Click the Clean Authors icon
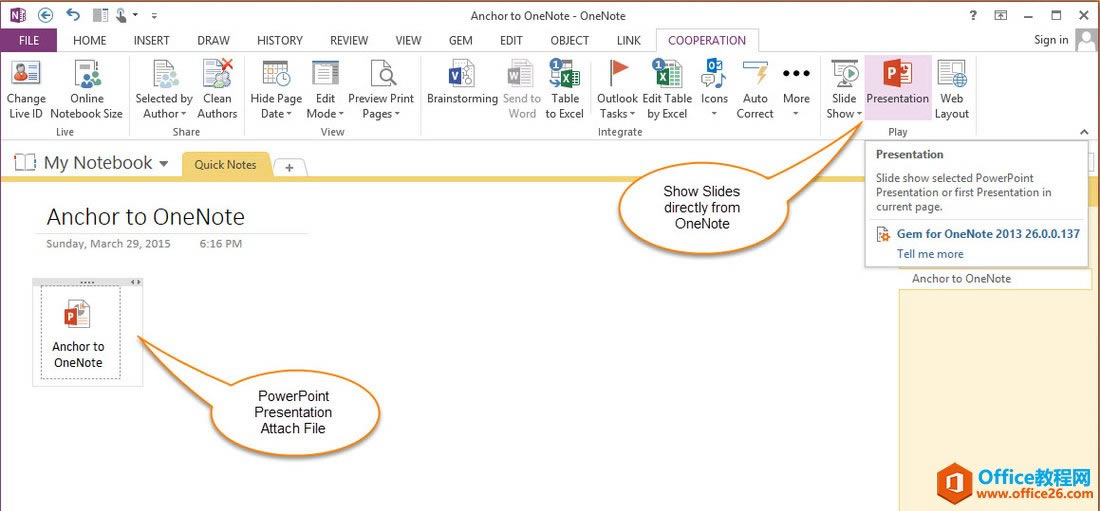This screenshot has height=511, width=1100. coord(217,74)
